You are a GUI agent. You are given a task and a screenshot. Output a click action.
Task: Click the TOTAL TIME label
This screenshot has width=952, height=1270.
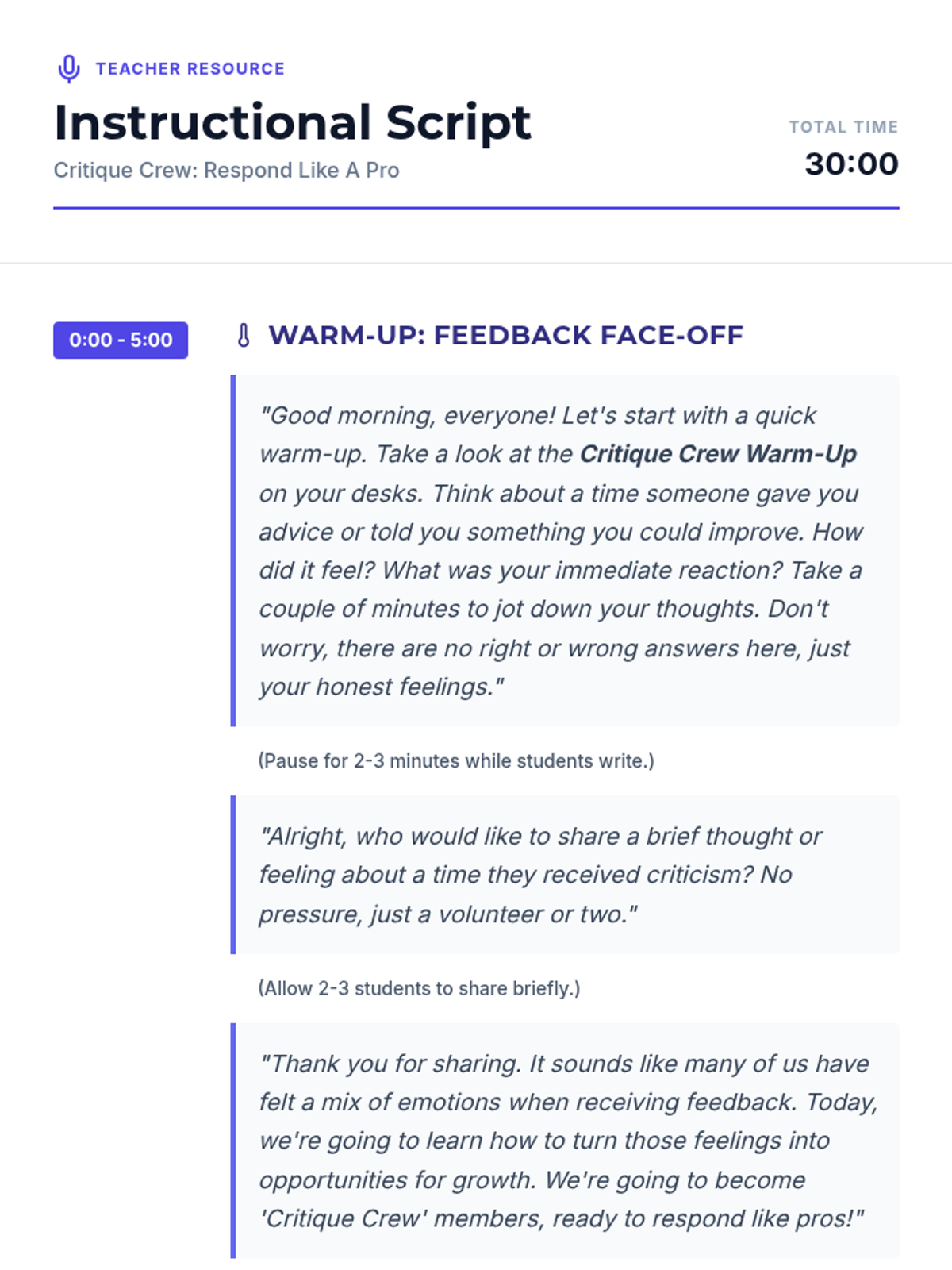click(x=843, y=127)
